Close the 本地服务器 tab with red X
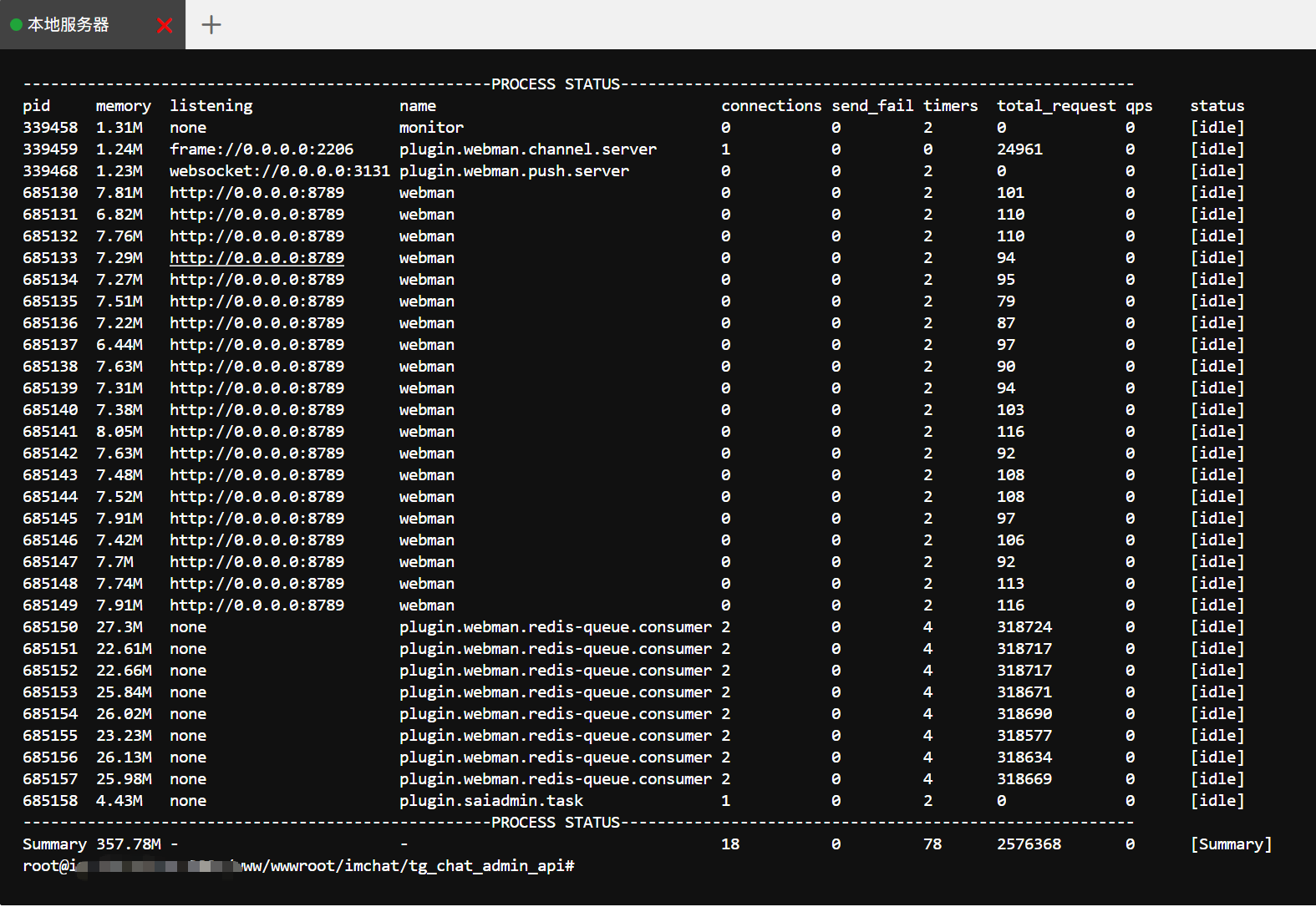1316x907 pixels. tap(165, 25)
